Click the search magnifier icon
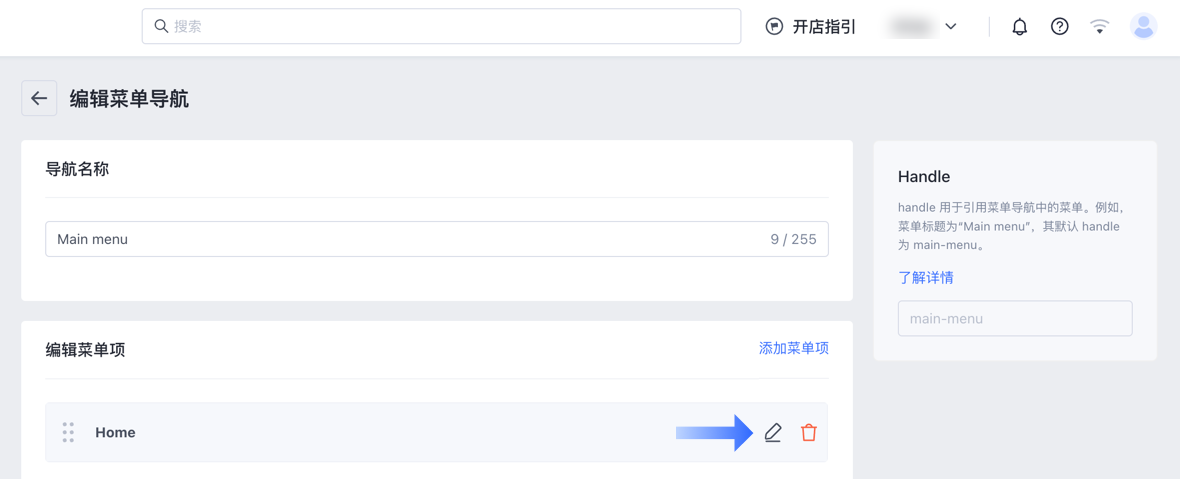This screenshot has width=1180, height=479. (160, 26)
